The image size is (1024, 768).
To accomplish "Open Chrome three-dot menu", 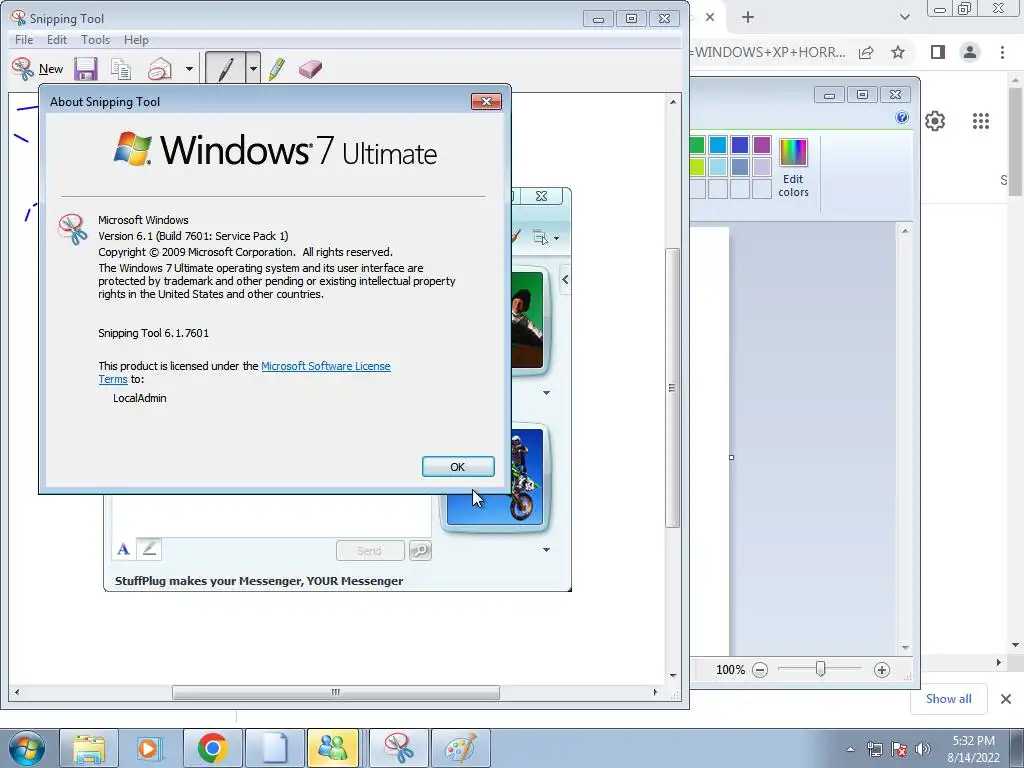I will click(1002, 52).
